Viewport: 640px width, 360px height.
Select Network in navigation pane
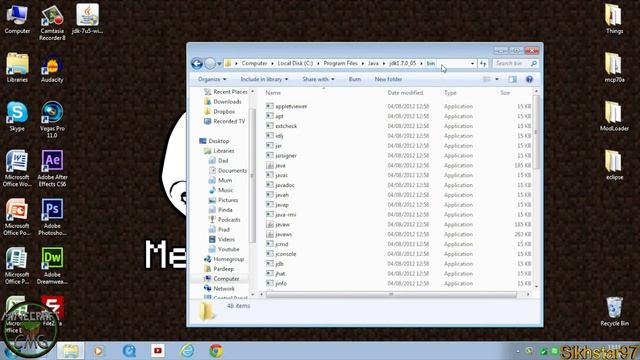[219, 289]
